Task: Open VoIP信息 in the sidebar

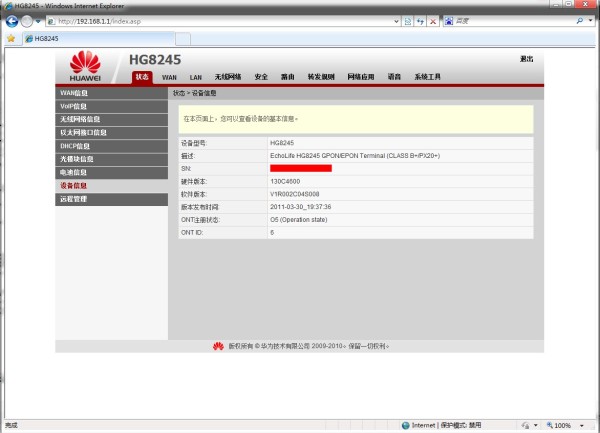Action: tap(75, 105)
